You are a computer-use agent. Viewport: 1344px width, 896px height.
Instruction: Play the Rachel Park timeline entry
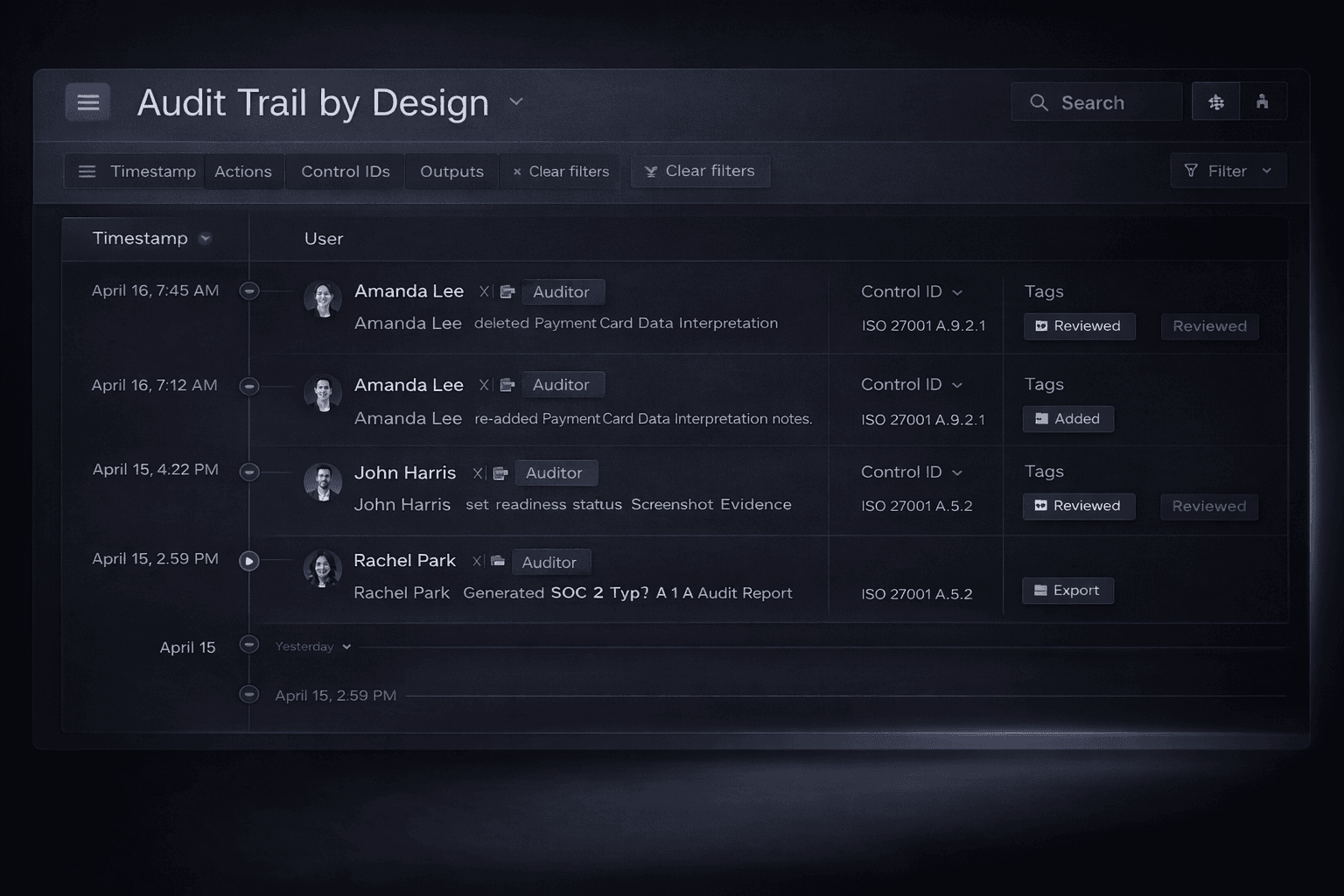coord(249,562)
